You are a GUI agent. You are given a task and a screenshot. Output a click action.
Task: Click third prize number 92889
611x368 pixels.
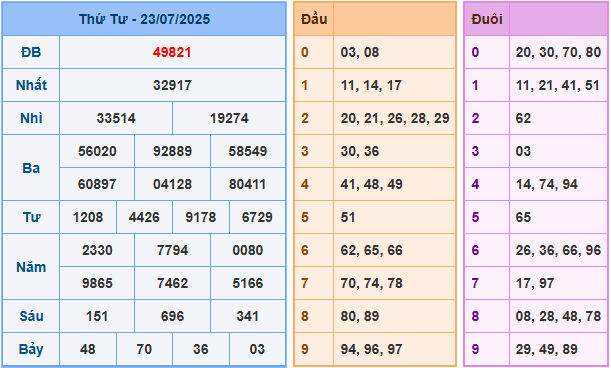tap(172, 151)
